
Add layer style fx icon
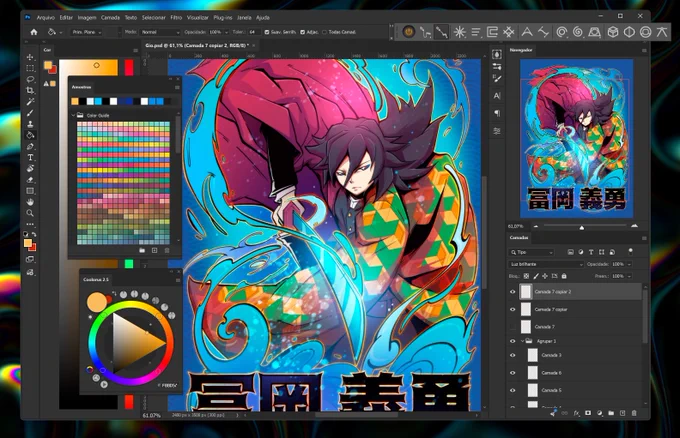(576, 413)
